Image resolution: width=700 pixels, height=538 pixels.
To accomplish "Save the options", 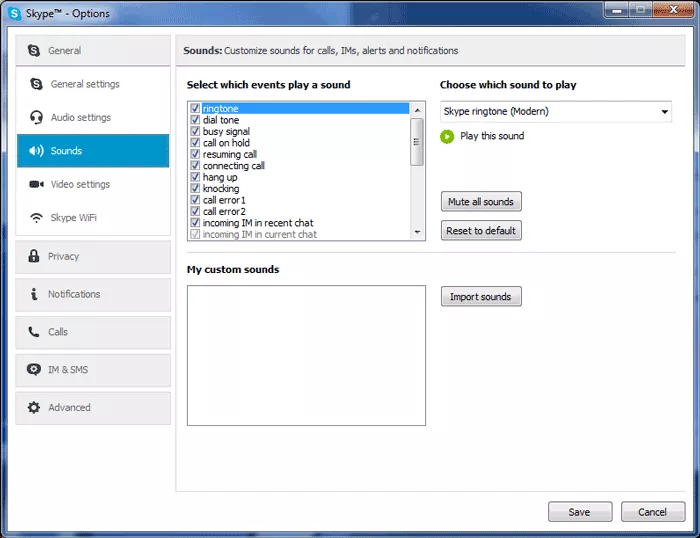I will pyautogui.click(x=580, y=512).
